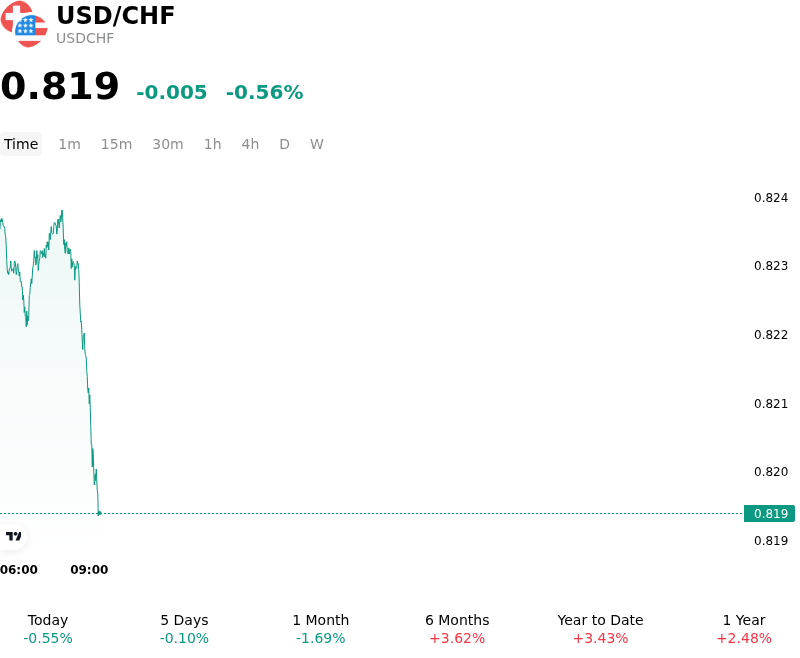800x658 pixels.
Task: Click the latest price point on chart line
Action: [99, 513]
